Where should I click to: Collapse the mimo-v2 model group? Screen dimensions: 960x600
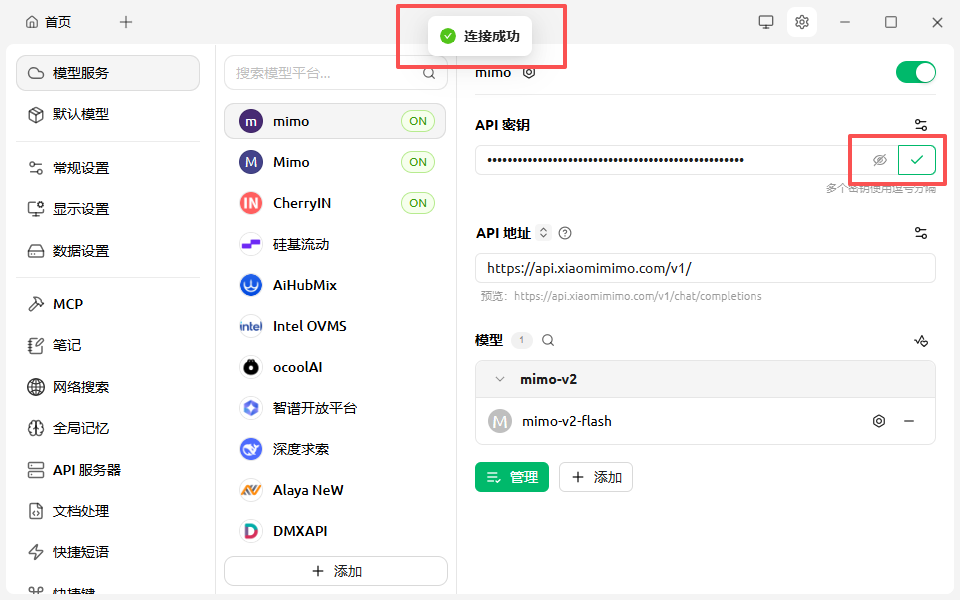500,379
